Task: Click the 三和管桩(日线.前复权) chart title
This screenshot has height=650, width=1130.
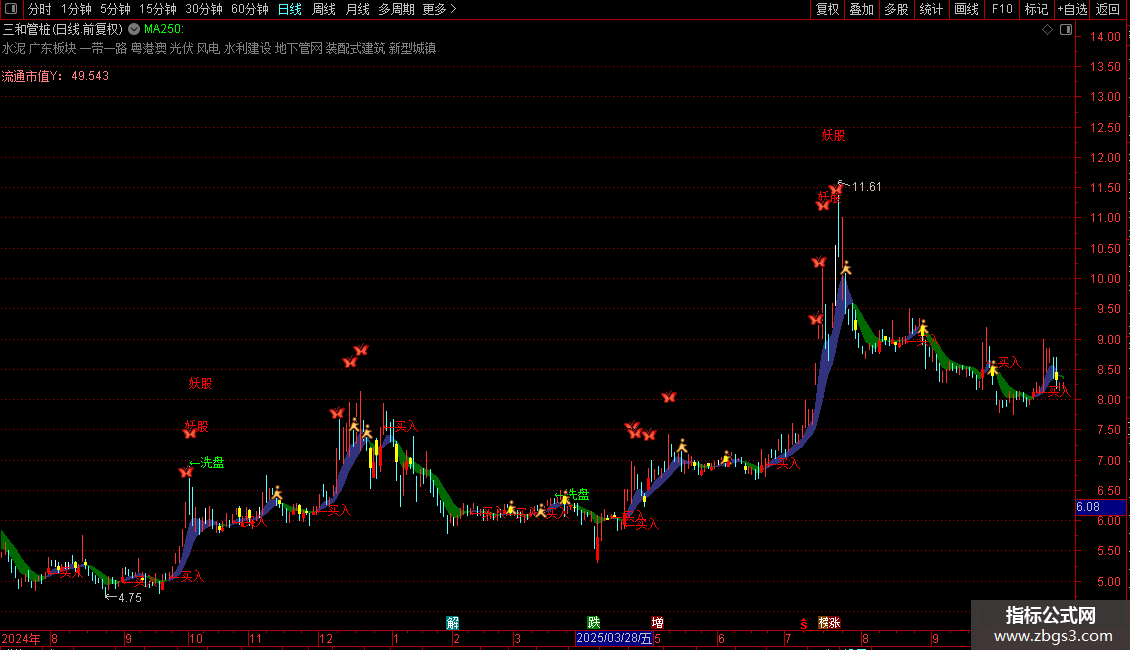Action: (x=63, y=29)
